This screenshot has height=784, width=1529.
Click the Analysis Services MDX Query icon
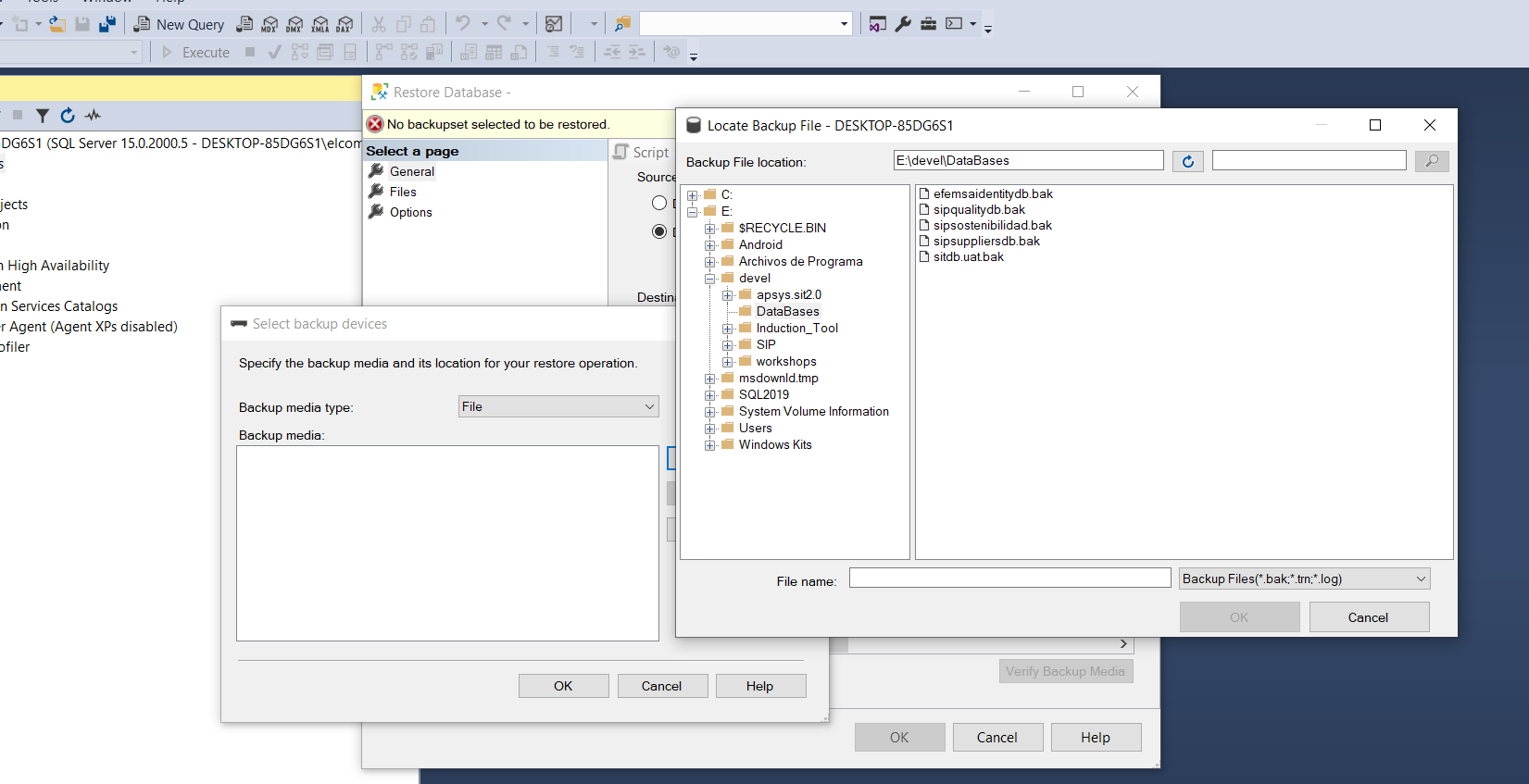pos(269,24)
